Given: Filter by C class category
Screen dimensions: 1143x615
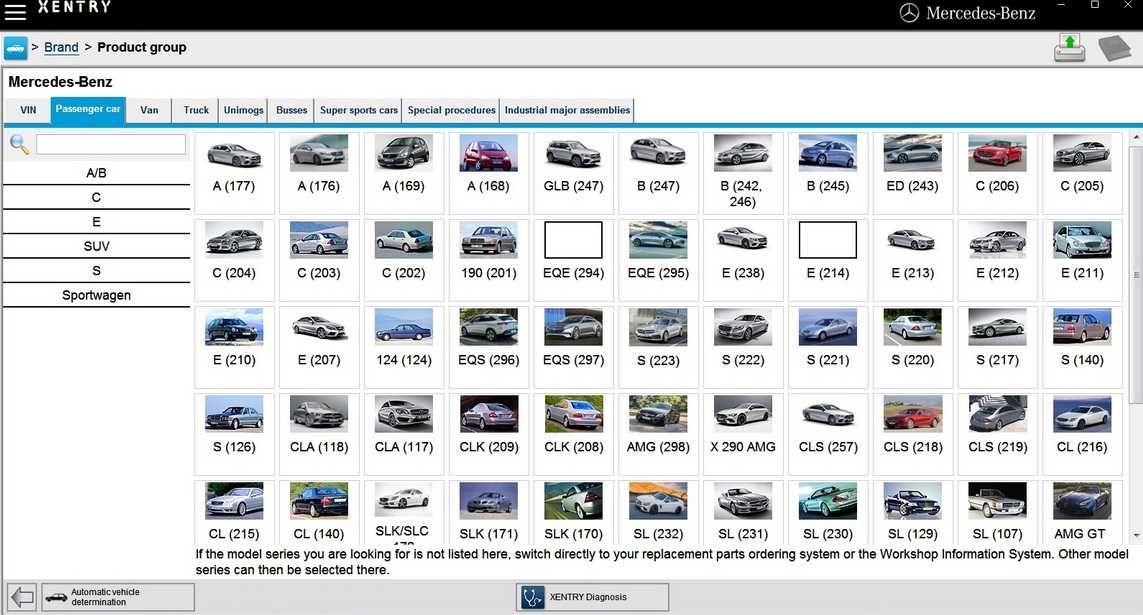Looking at the screenshot, I should tap(96, 197).
